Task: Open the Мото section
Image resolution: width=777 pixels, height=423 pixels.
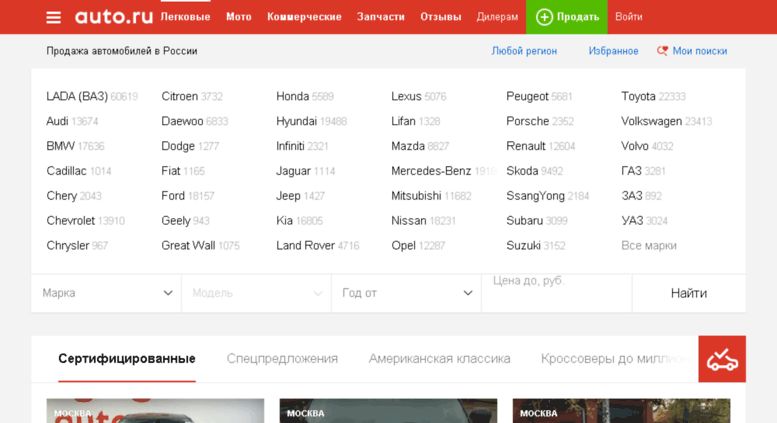Action: pyautogui.click(x=239, y=17)
